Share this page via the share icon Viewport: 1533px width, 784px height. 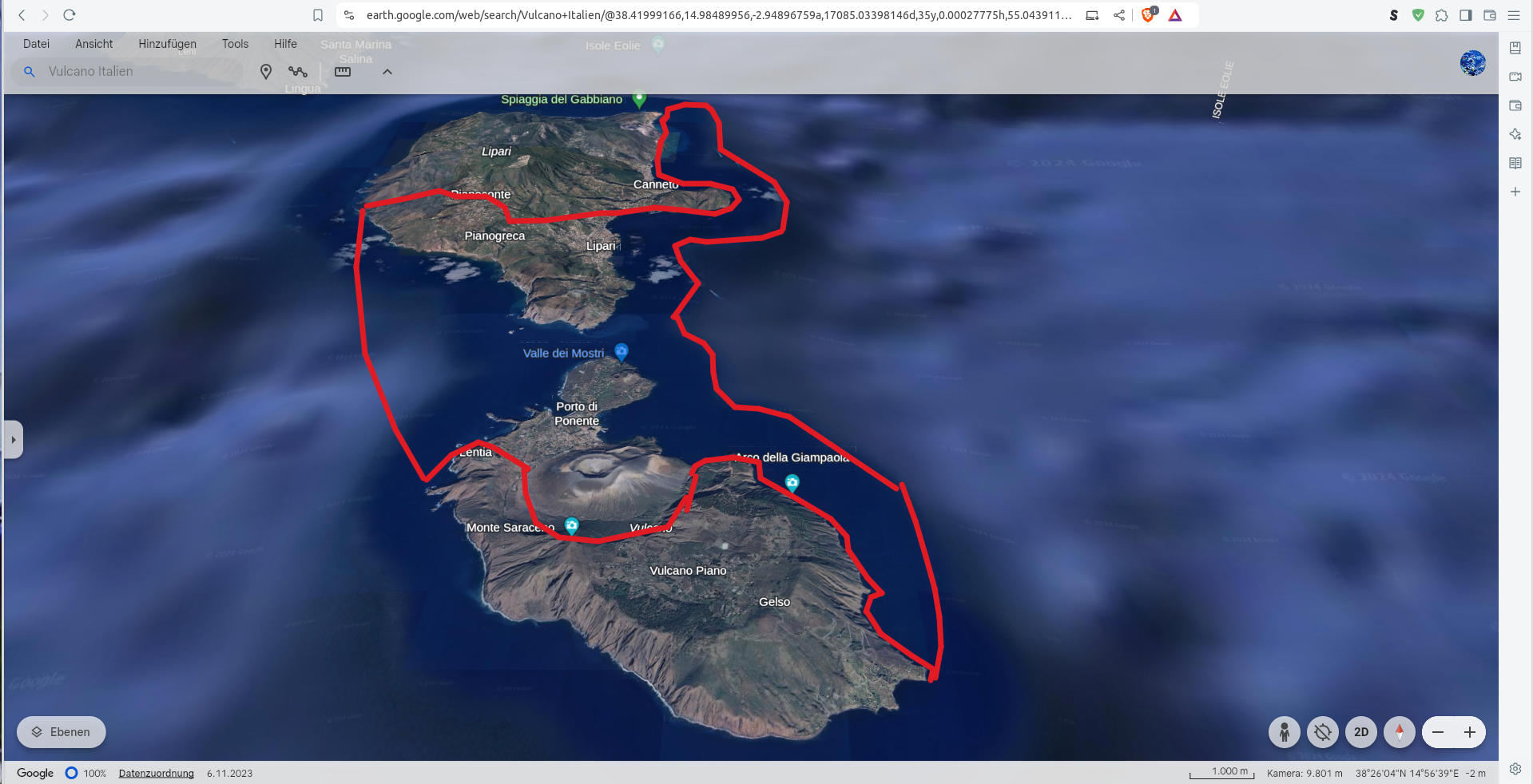(x=1119, y=15)
